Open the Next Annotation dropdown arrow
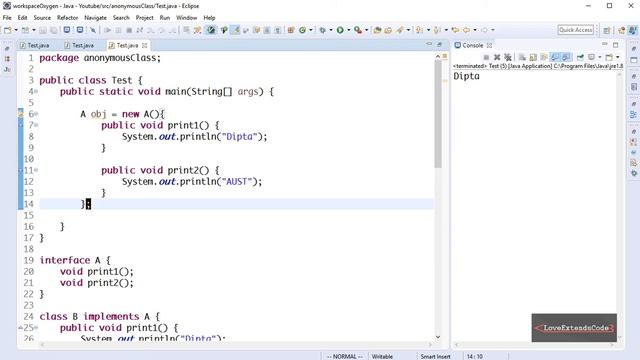The width and height of the screenshot is (640, 360). click(x=428, y=30)
